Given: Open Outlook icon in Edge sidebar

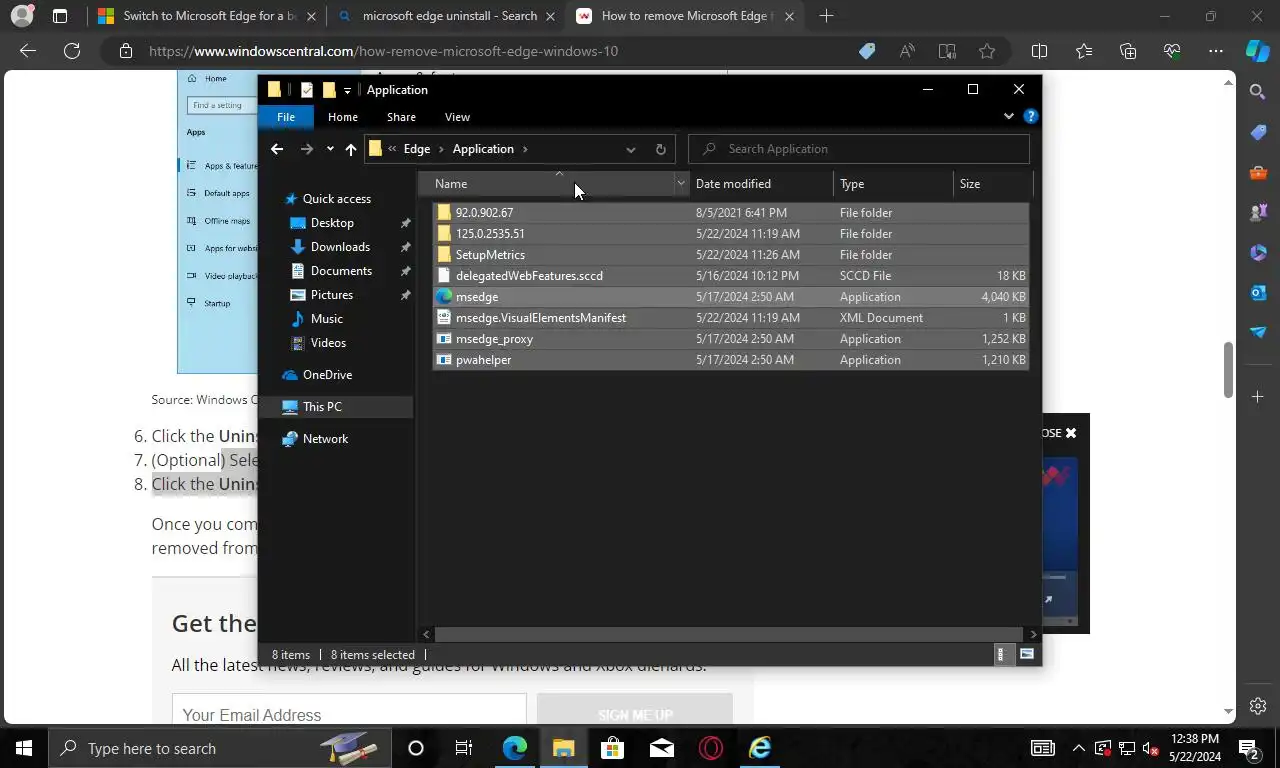Looking at the screenshot, I should [x=1258, y=292].
